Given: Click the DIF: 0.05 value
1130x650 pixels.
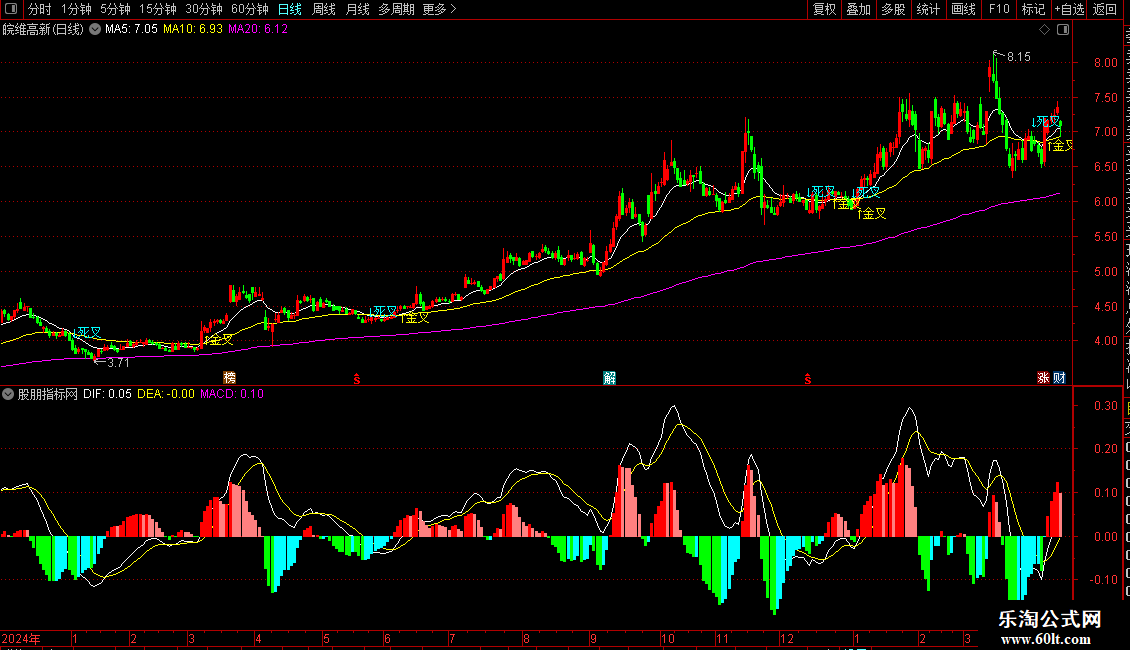Looking at the screenshot, I should [107, 394].
